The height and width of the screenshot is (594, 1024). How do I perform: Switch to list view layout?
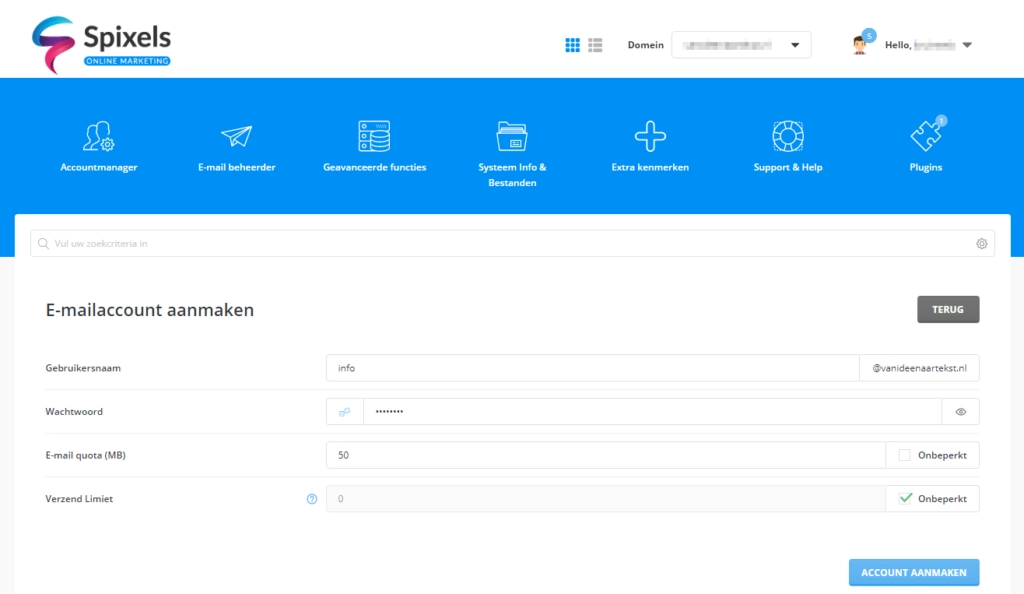[x=595, y=45]
